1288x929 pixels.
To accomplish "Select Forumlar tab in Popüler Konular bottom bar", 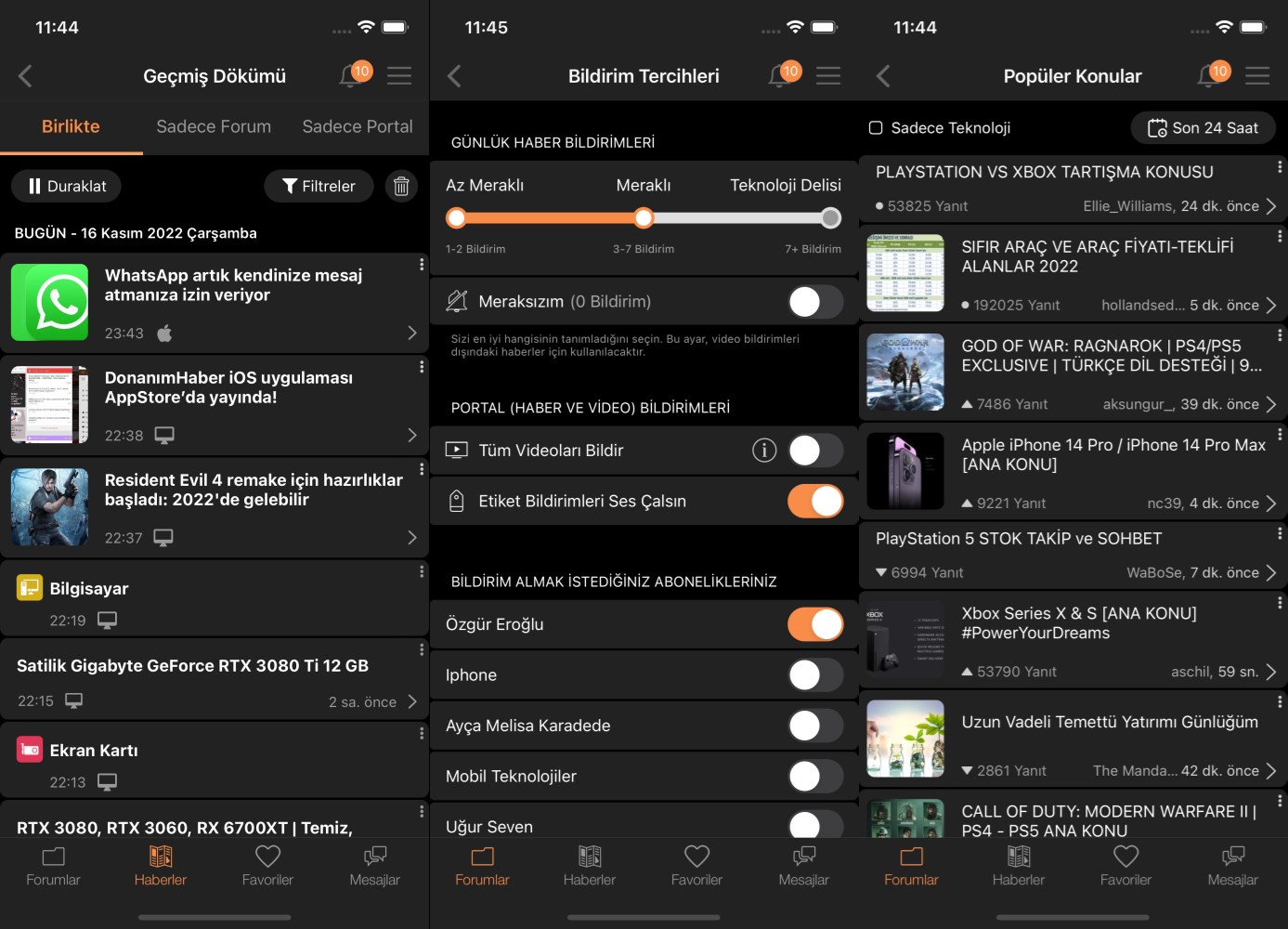I will point(911,865).
